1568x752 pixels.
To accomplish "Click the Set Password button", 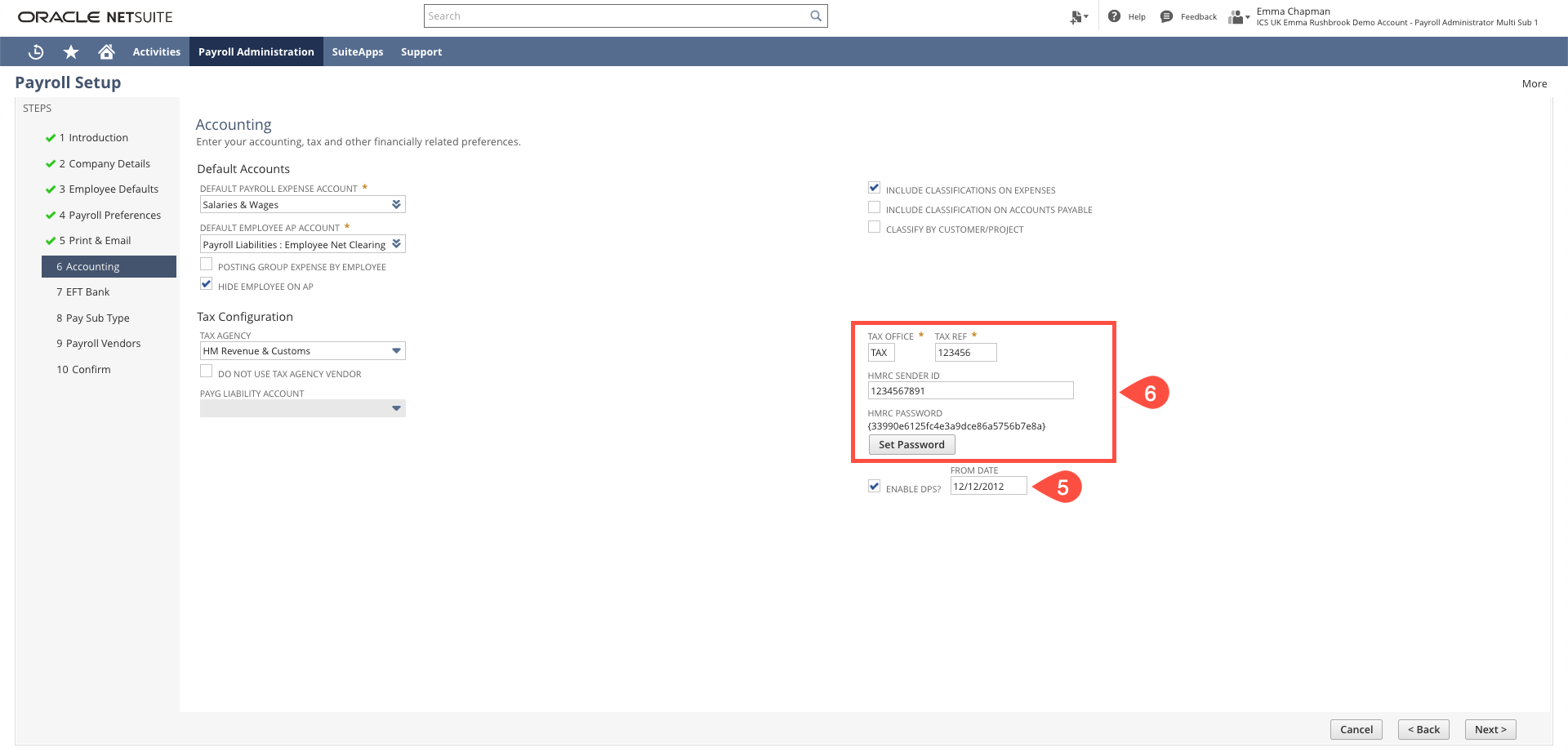I will coord(911,444).
